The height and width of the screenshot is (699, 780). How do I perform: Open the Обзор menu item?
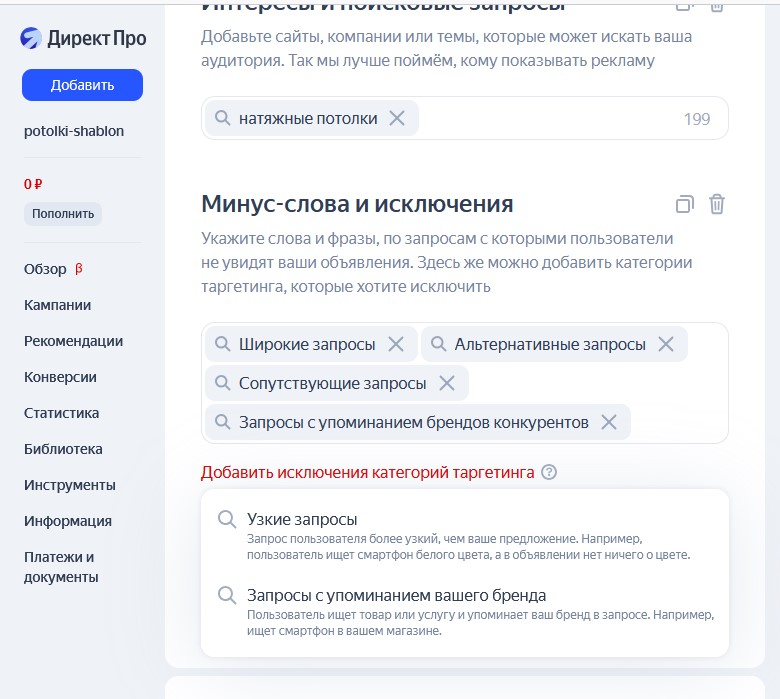point(45,269)
